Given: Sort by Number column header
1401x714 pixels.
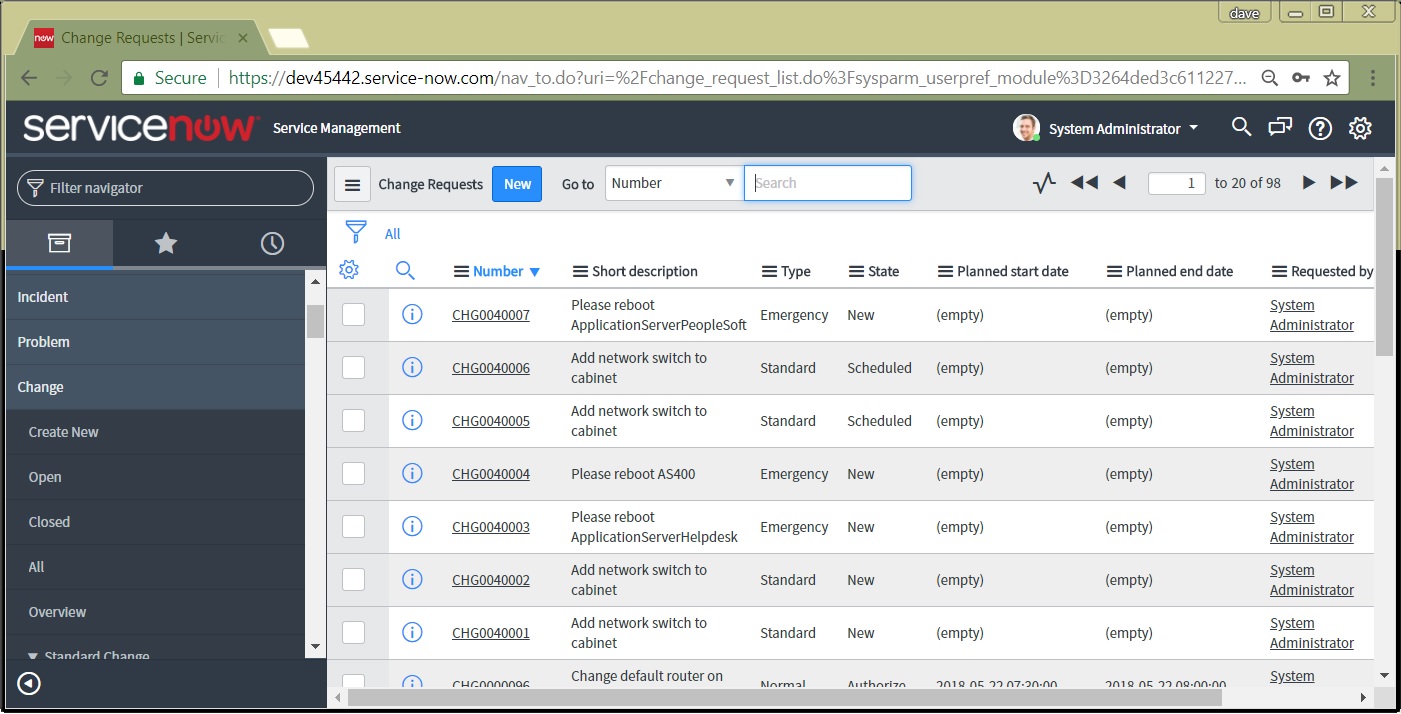Looking at the screenshot, I should pyautogui.click(x=498, y=271).
